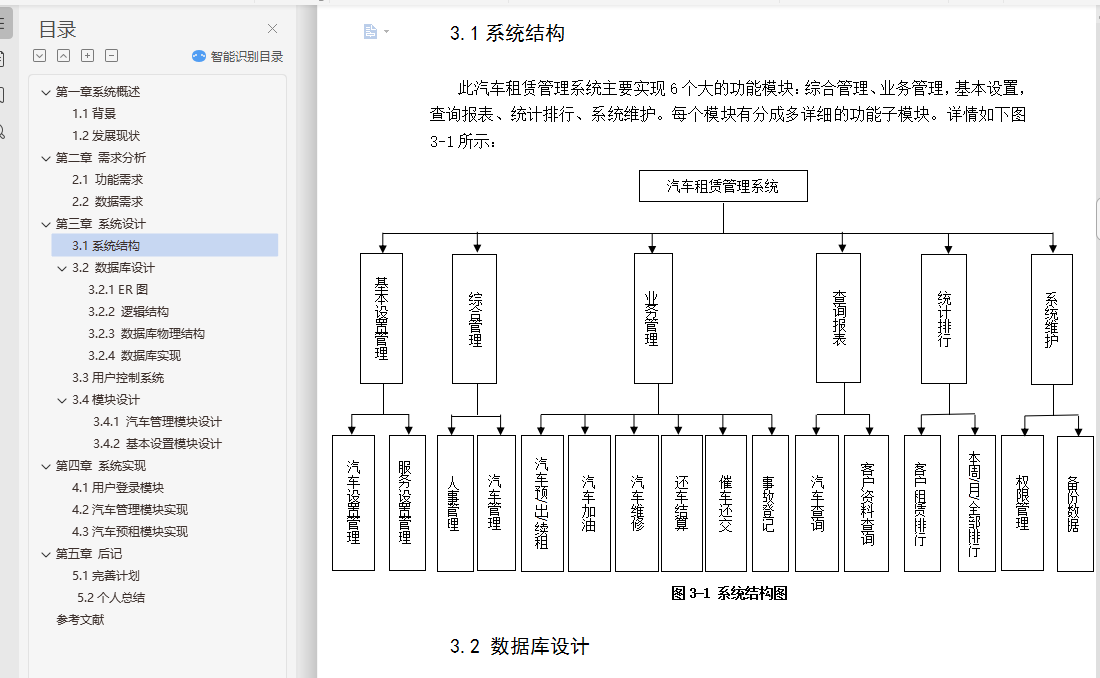Select 3.4 模块设计 outline entry
Screen dimensions: 1100x678
click(106, 399)
